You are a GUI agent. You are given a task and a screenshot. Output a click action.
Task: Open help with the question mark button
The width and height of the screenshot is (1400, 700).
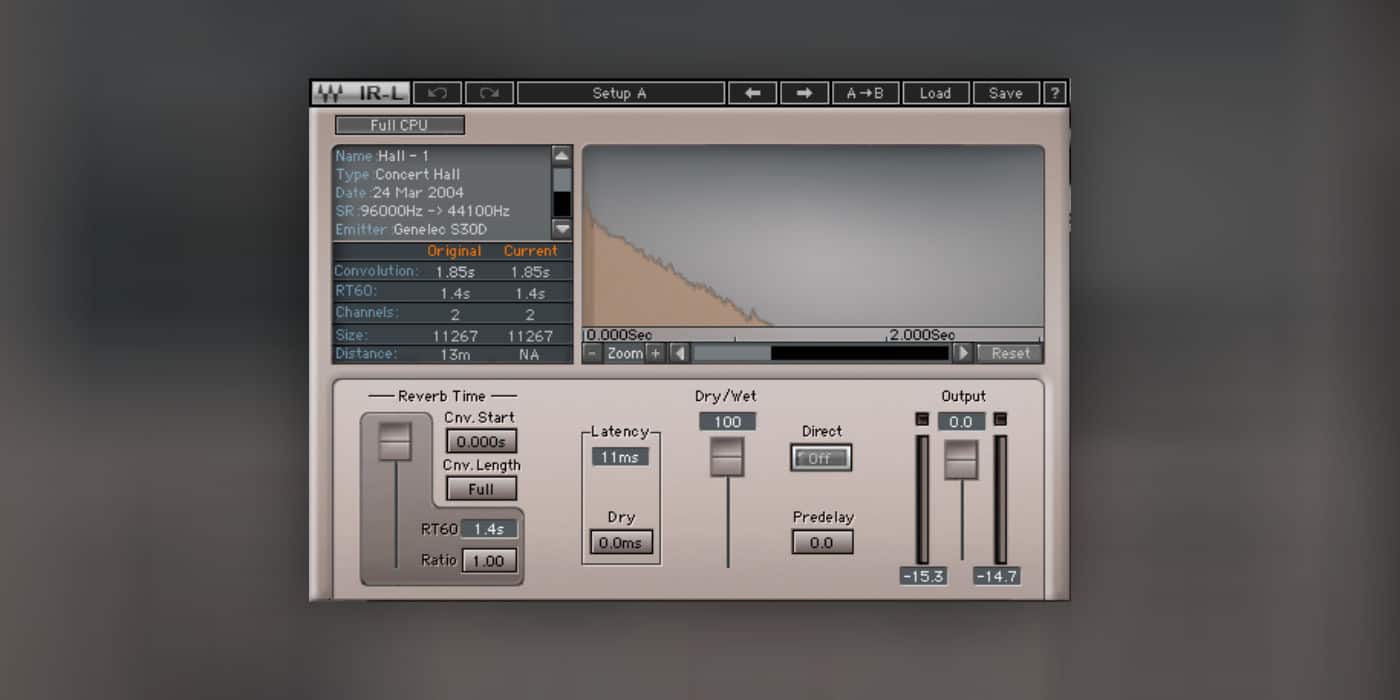pos(1055,93)
